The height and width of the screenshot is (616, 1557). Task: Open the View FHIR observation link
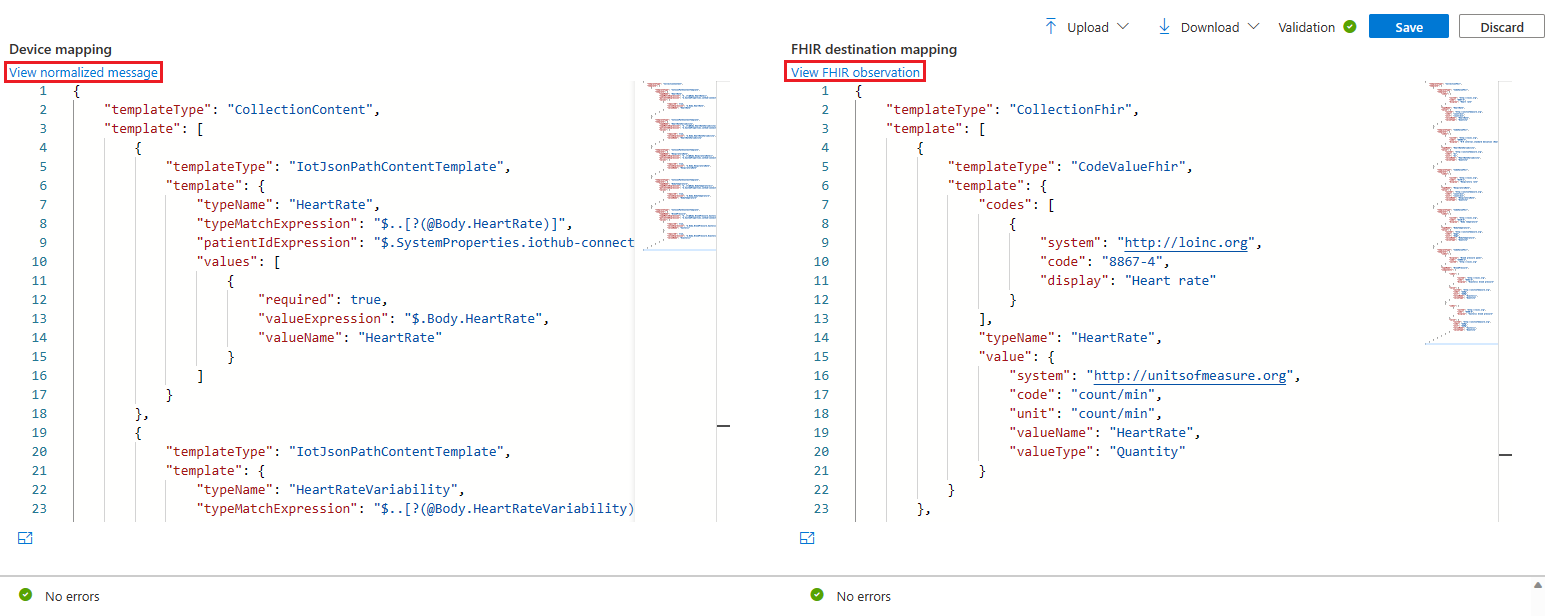pos(855,72)
